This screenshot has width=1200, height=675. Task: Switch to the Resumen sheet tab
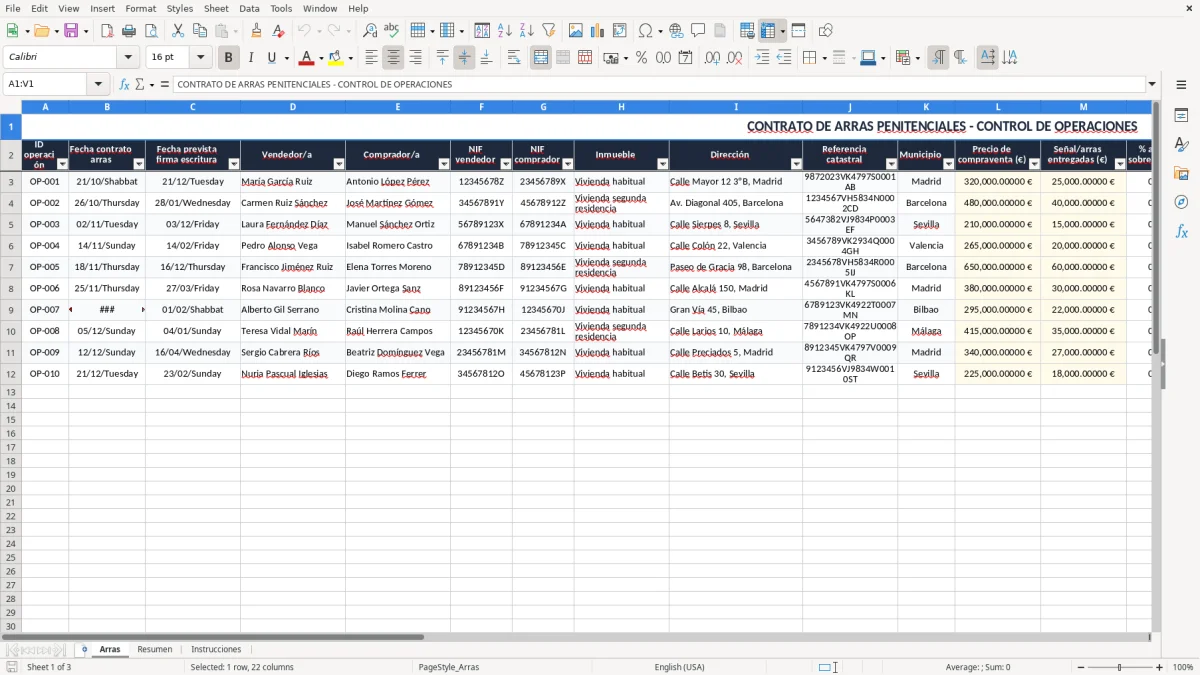point(154,649)
